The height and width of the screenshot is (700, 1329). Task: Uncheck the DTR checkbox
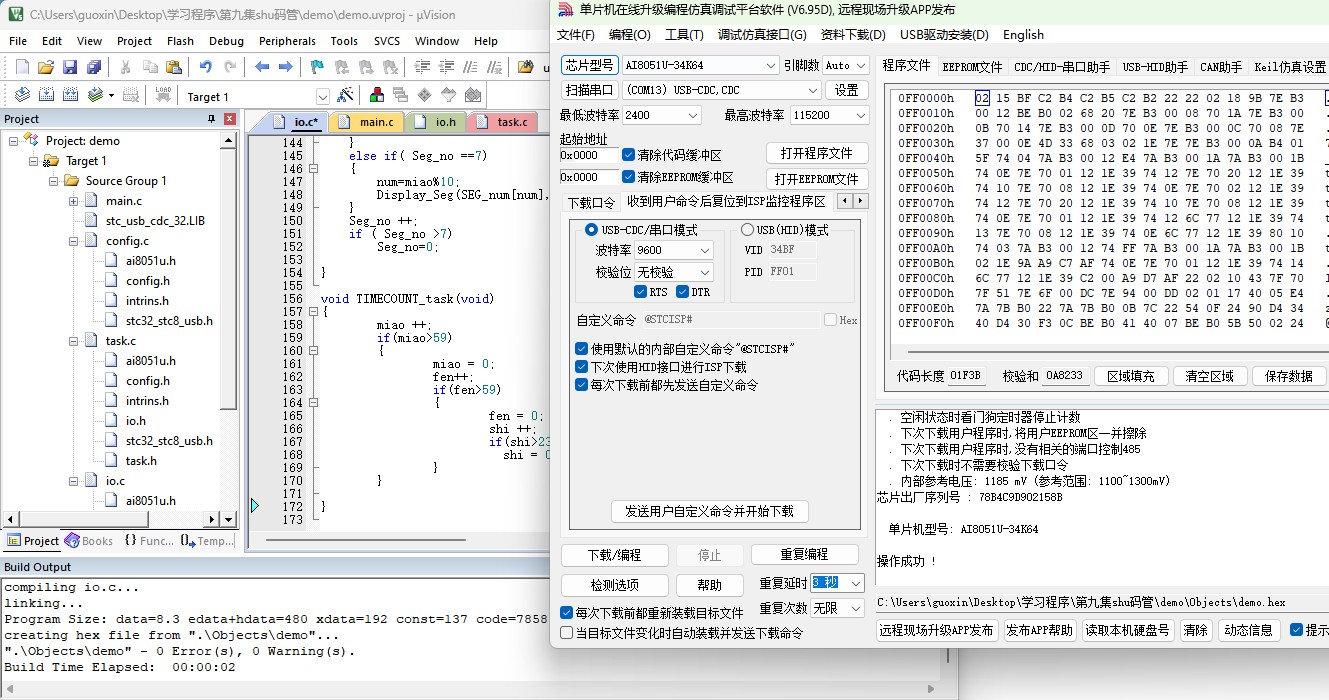pyautogui.click(x=683, y=292)
